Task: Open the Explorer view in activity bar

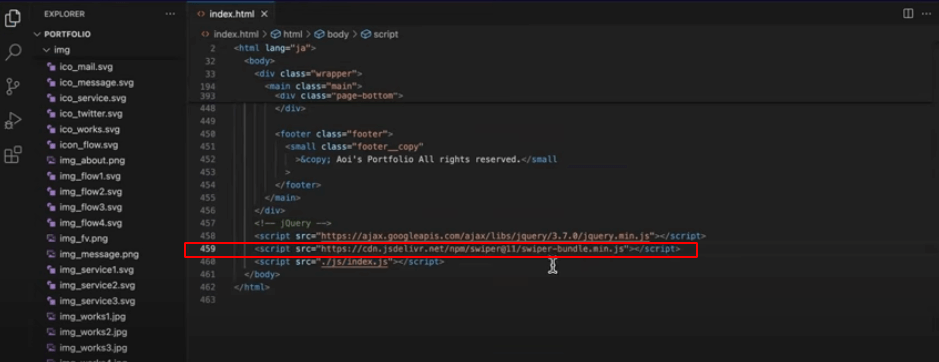Action: pos(13,19)
